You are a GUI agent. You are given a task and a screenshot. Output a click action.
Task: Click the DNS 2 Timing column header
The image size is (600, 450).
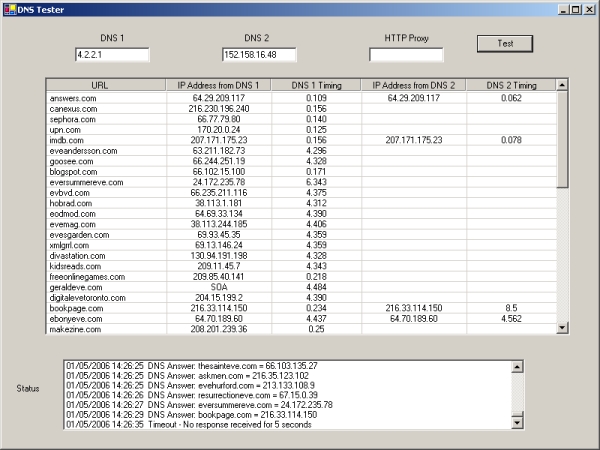pos(511,85)
